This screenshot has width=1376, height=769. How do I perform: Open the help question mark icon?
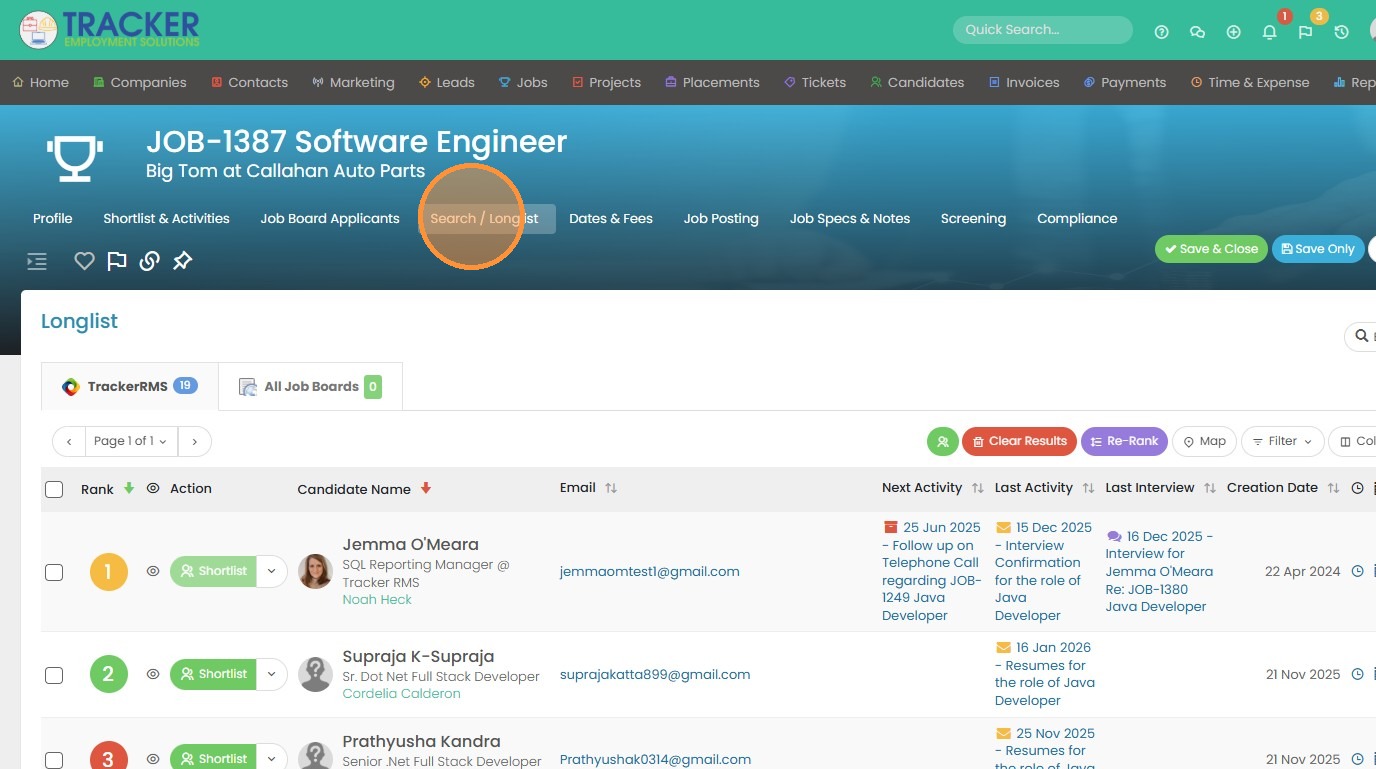(x=1161, y=32)
